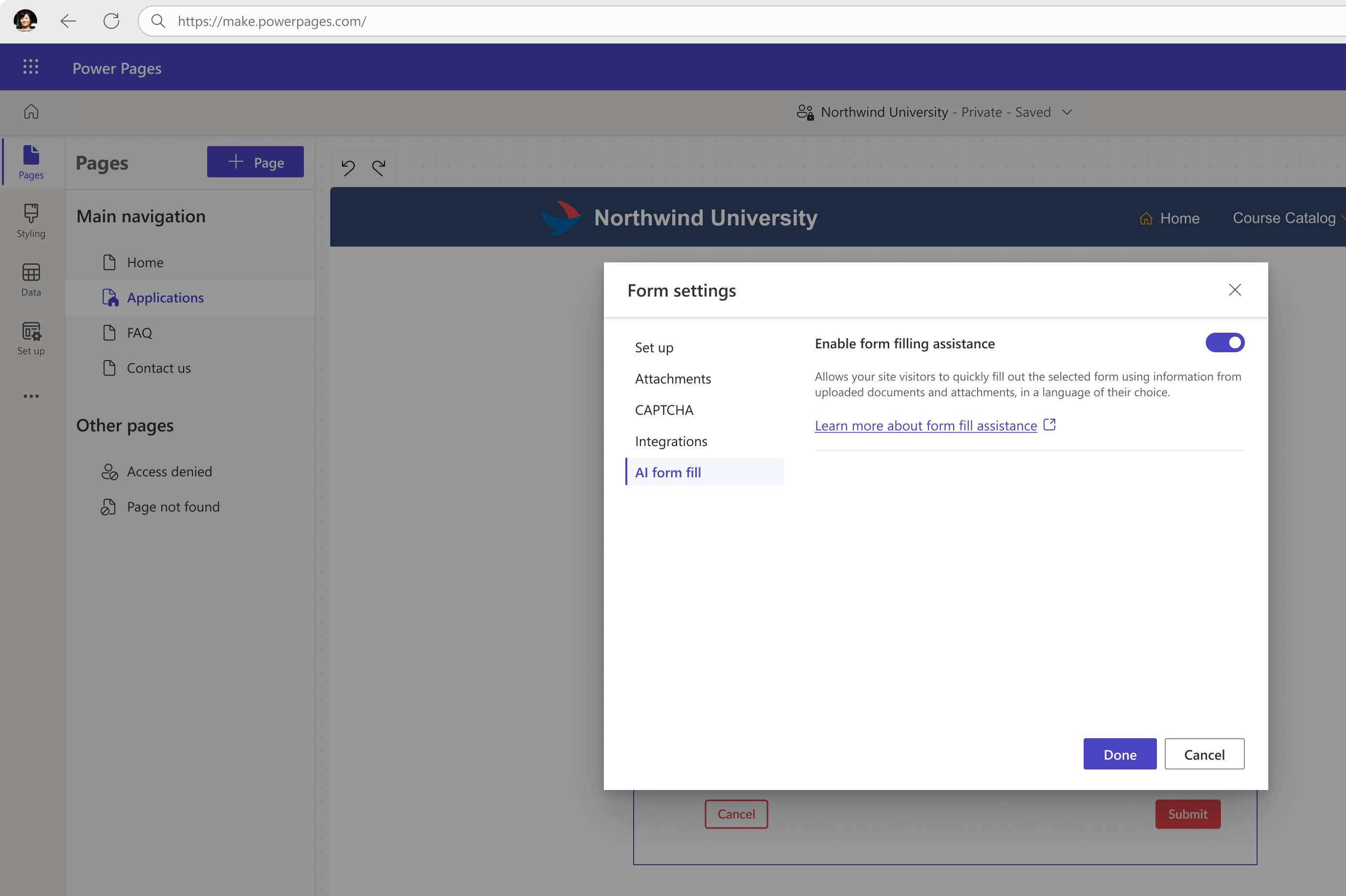Expand the Other pages section
Image resolution: width=1346 pixels, height=896 pixels.
[124, 424]
